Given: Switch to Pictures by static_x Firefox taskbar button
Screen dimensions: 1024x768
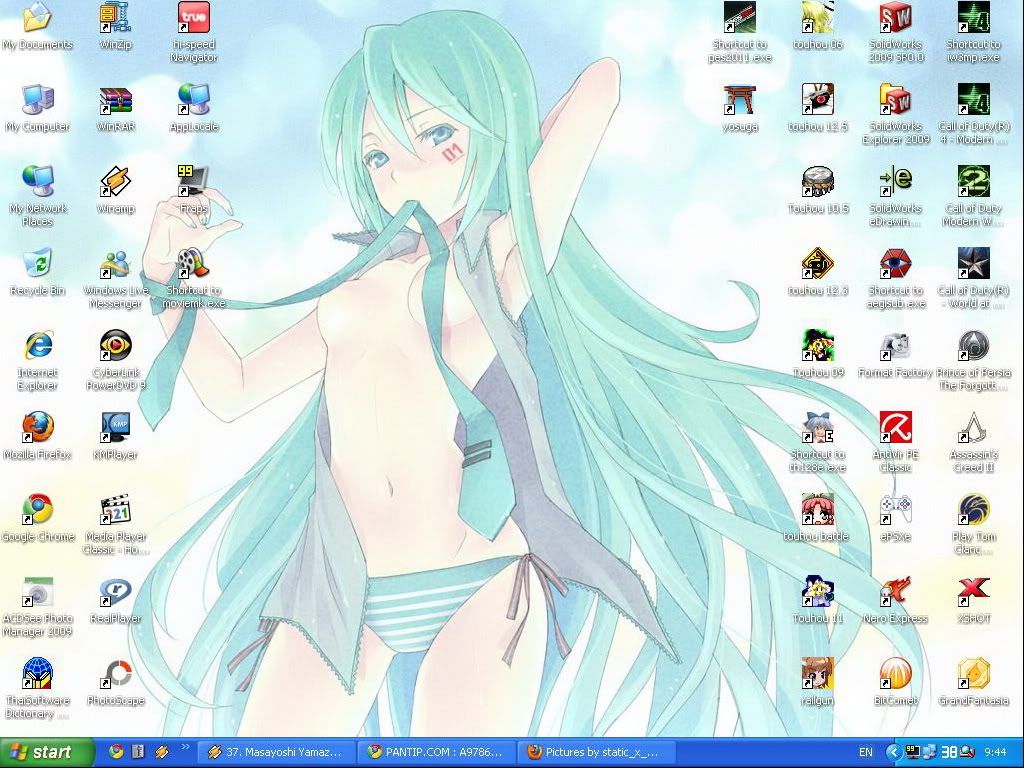Looking at the screenshot, I should (x=598, y=752).
